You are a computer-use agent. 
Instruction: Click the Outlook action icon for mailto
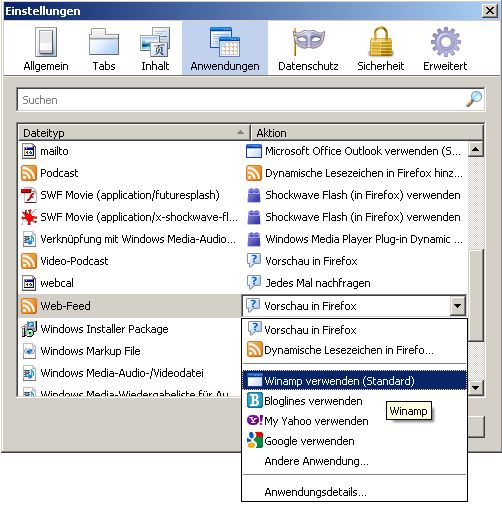(x=254, y=151)
